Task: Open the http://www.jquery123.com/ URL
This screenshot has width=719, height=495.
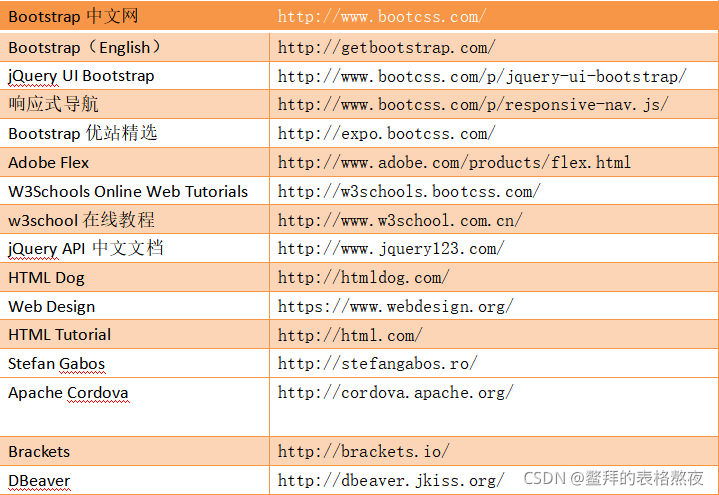Action: tap(391, 249)
